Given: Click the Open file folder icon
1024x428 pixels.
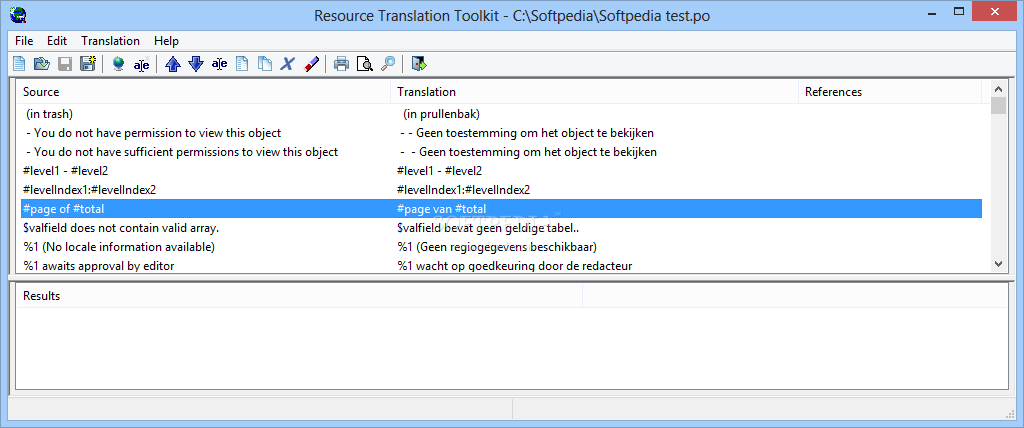Looking at the screenshot, I should click(x=42, y=64).
